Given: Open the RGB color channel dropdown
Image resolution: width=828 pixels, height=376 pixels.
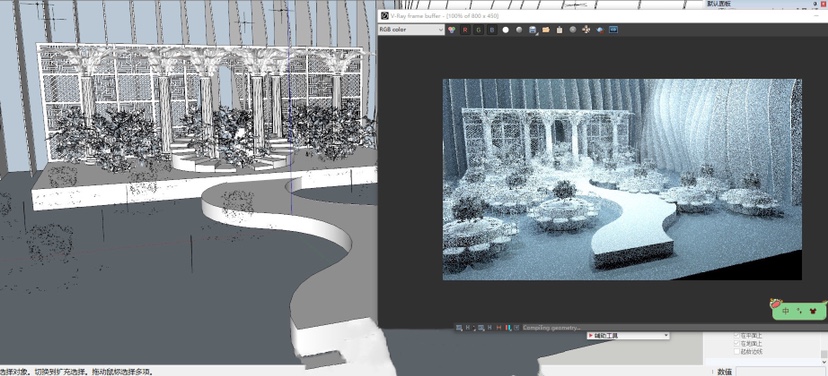Looking at the screenshot, I should 411,30.
